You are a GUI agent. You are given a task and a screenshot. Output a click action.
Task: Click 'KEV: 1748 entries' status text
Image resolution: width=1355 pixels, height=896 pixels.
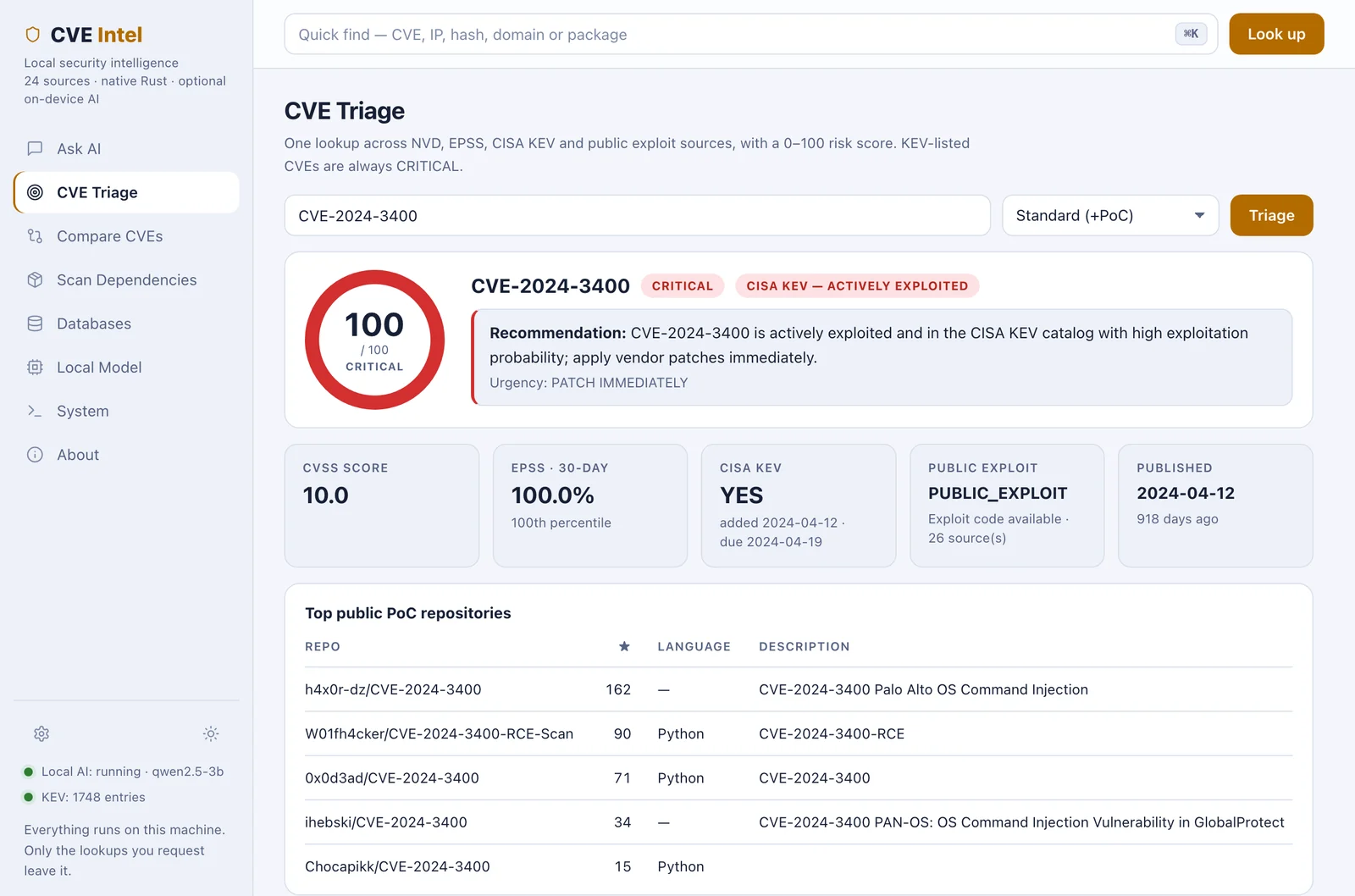tap(93, 797)
